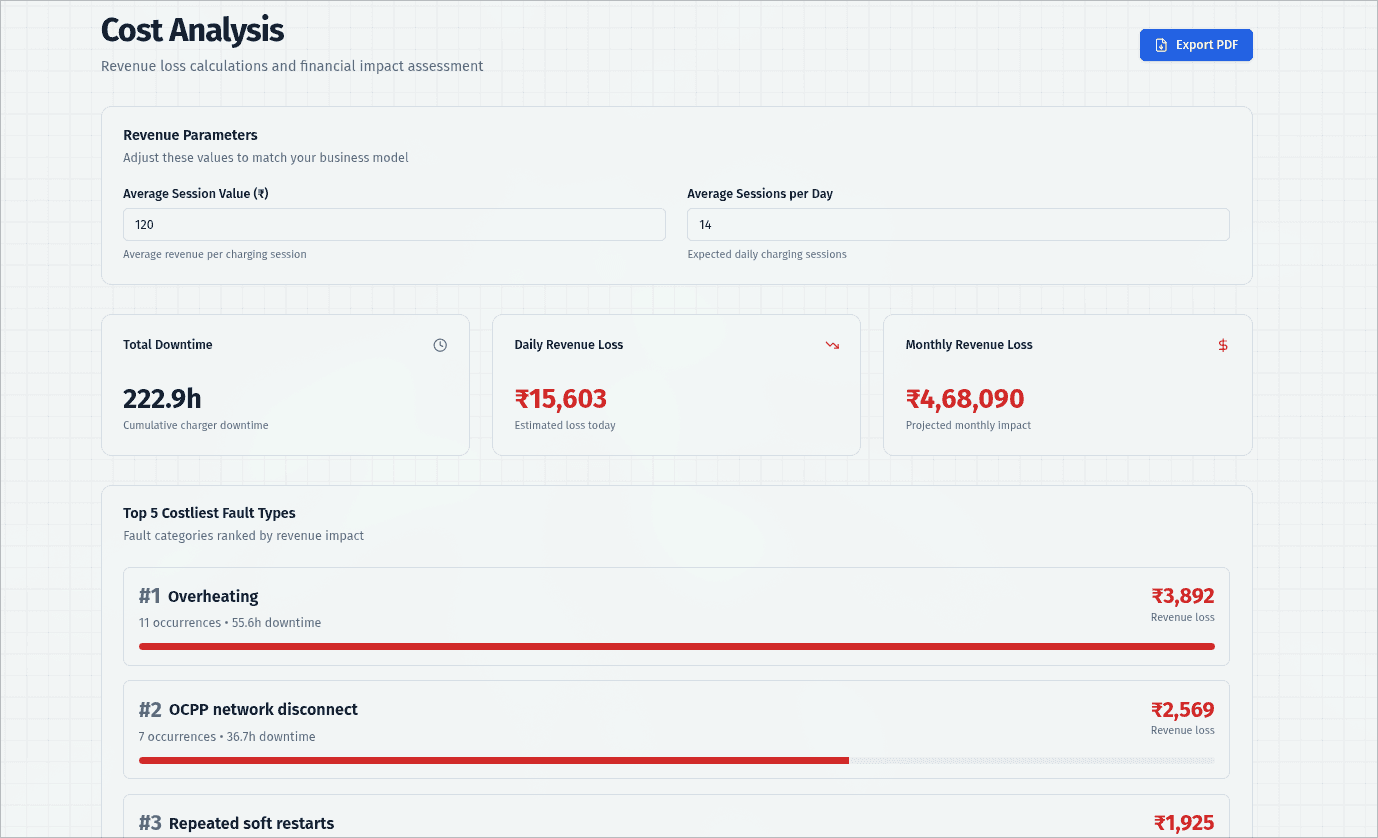This screenshot has width=1378, height=838.
Task: Click the Monthly Revenue Loss card title
Action: [x=969, y=345]
